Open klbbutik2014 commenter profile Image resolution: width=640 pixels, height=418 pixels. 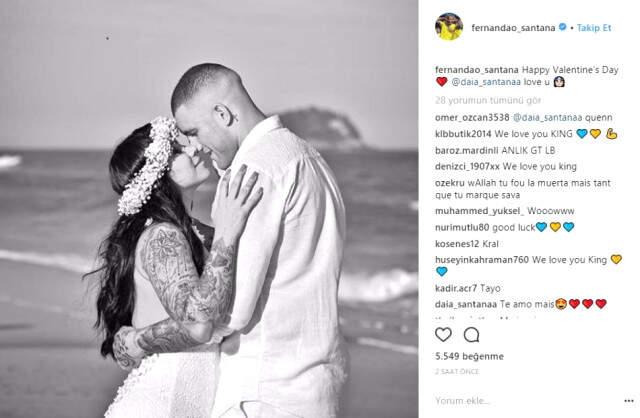point(463,134)
